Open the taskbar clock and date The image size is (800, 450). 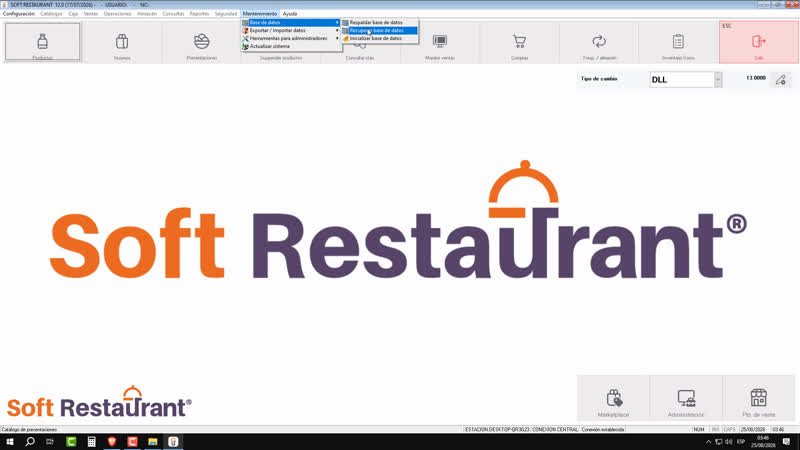tap(763, 442)
